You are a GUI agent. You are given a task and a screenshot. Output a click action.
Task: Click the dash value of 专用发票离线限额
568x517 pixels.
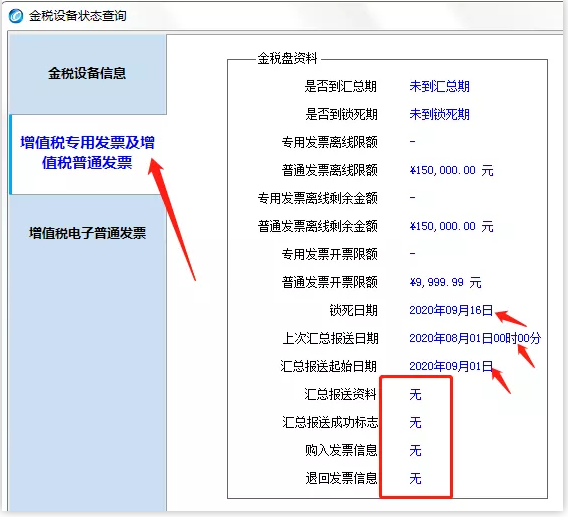(x=412, y=142)
